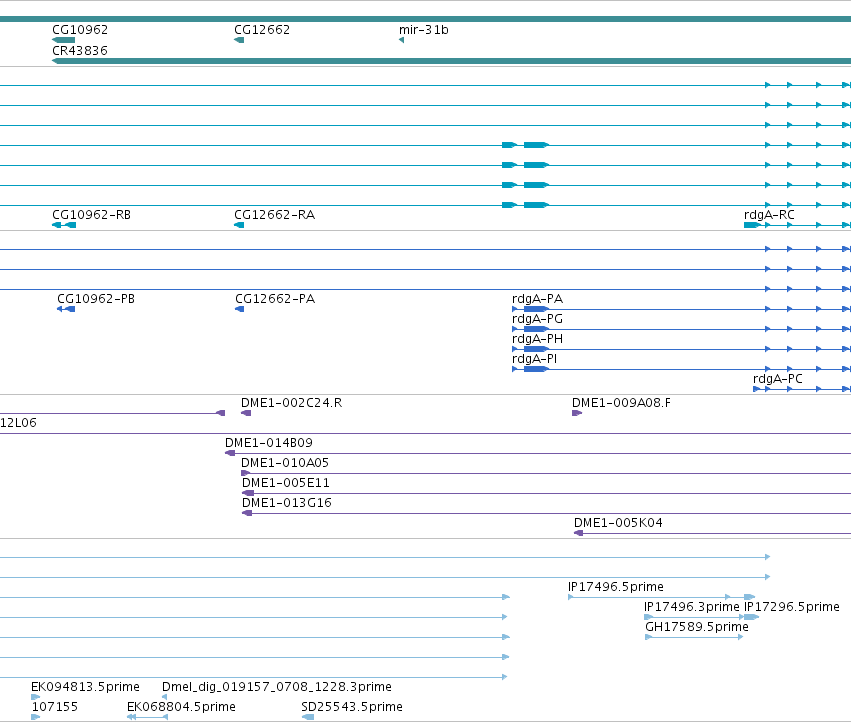Click the rdgA-PA coding exon block

pos(536,309)
